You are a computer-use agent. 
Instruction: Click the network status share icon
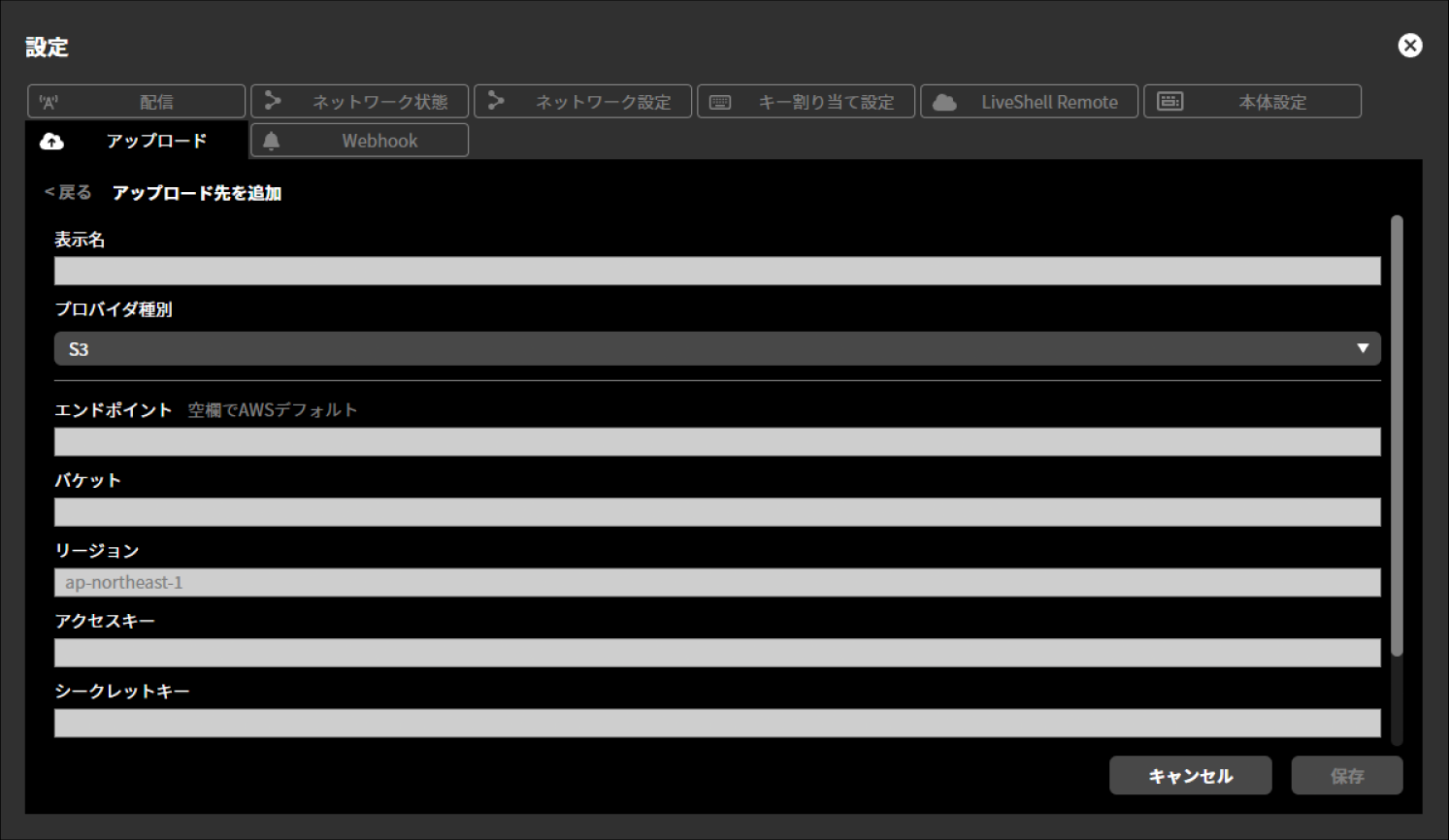click(273, 101)
